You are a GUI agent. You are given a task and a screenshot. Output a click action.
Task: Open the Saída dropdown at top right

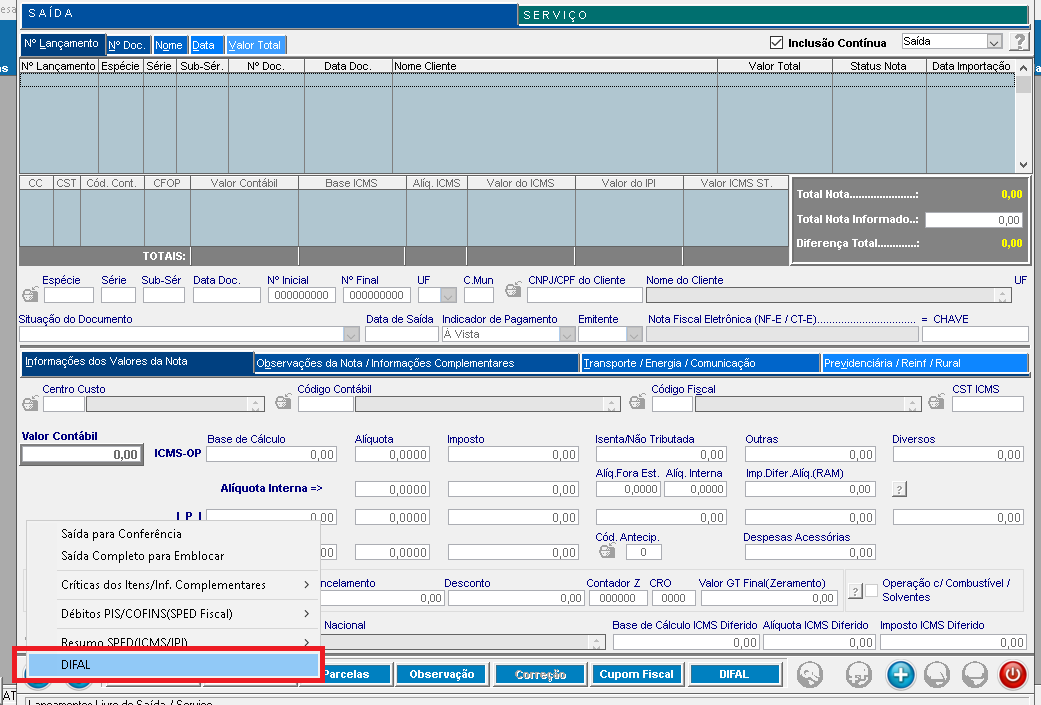tap(994, 42)
